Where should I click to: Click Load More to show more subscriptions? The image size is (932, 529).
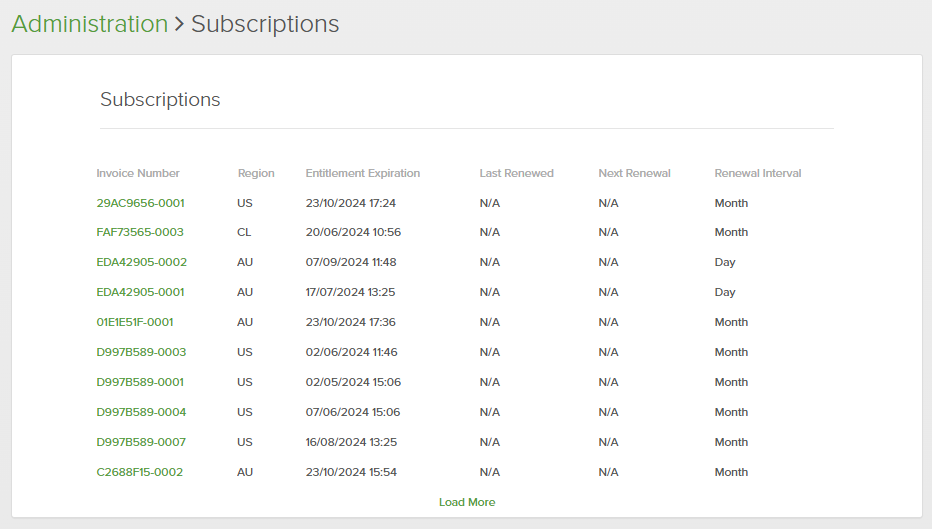tap(467, 502)
